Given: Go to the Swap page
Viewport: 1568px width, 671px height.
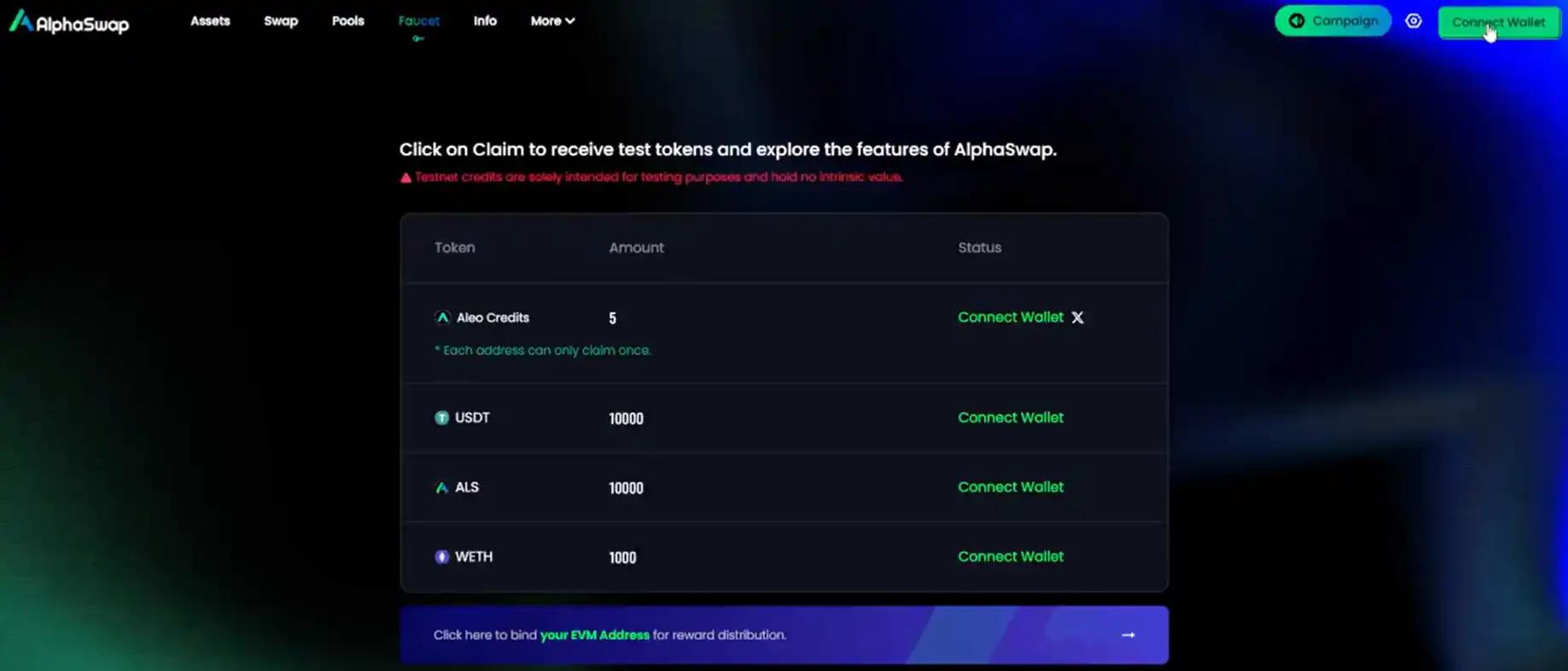Looking at the screenshot, I should pyautogui.click(x=281, y=21).
